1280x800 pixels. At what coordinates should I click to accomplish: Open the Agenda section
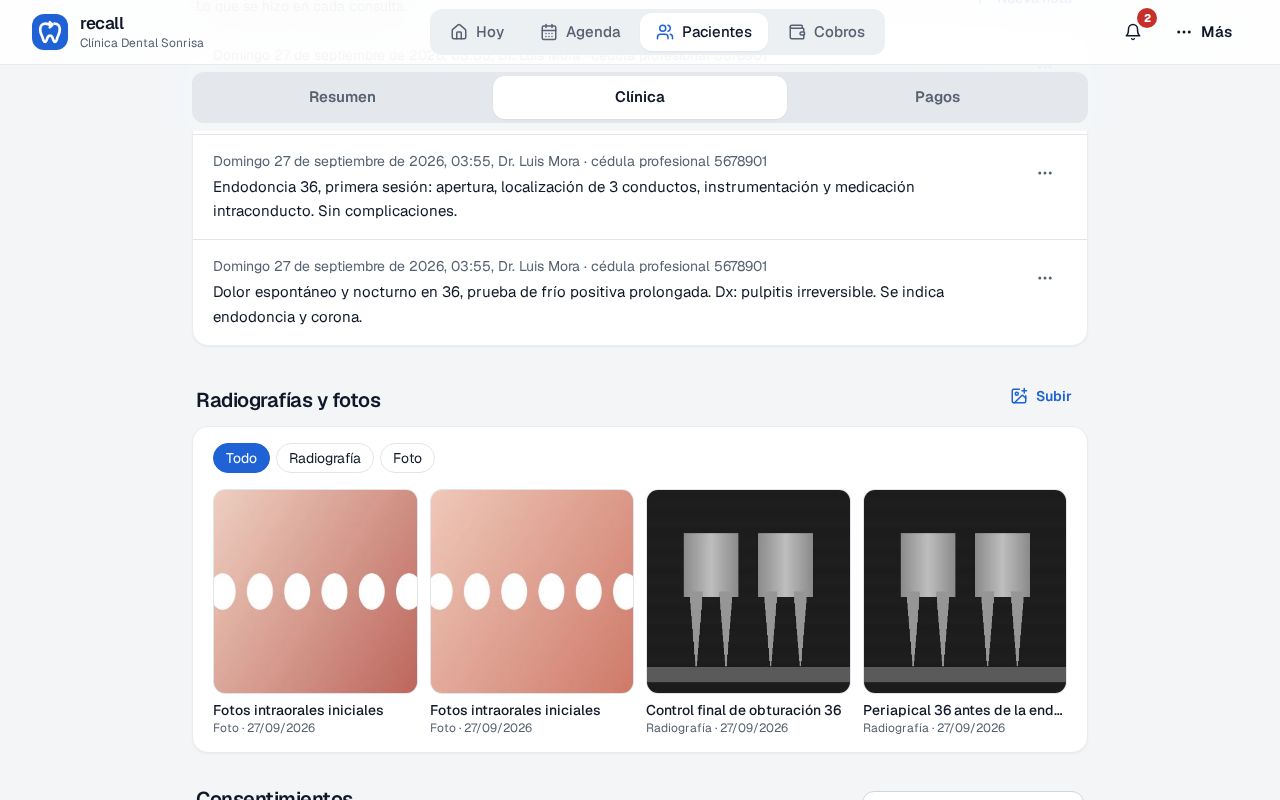click(580, 32)
